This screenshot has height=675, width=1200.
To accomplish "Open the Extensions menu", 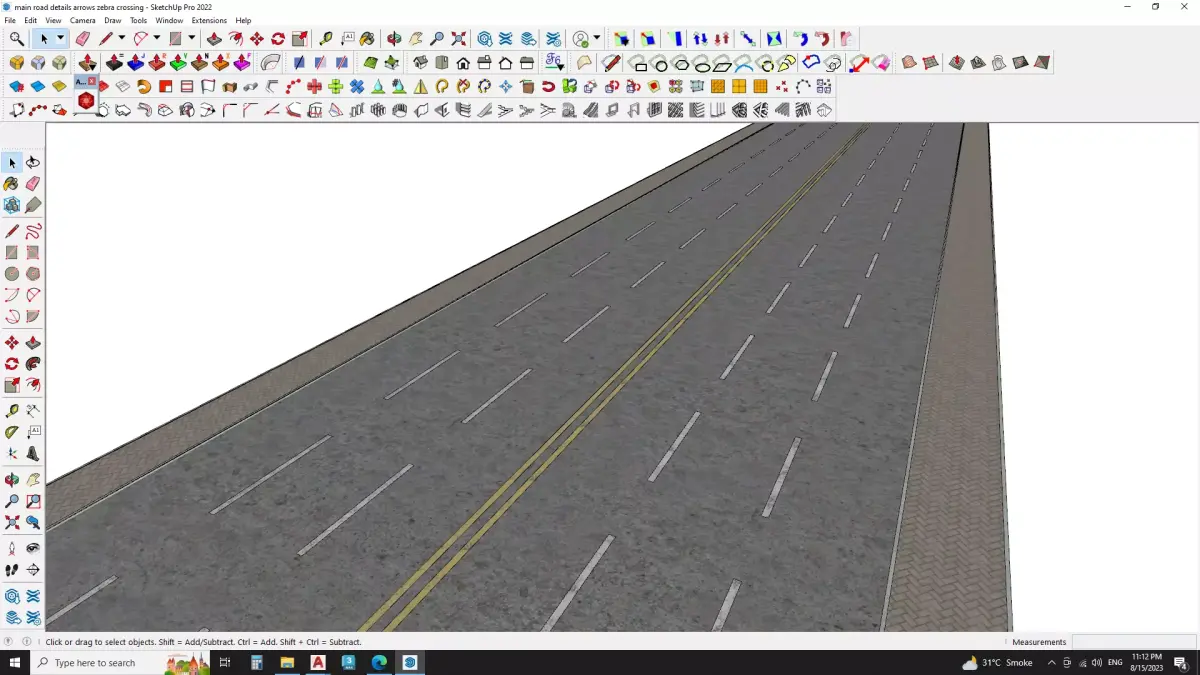I will (x=209, y=20).
